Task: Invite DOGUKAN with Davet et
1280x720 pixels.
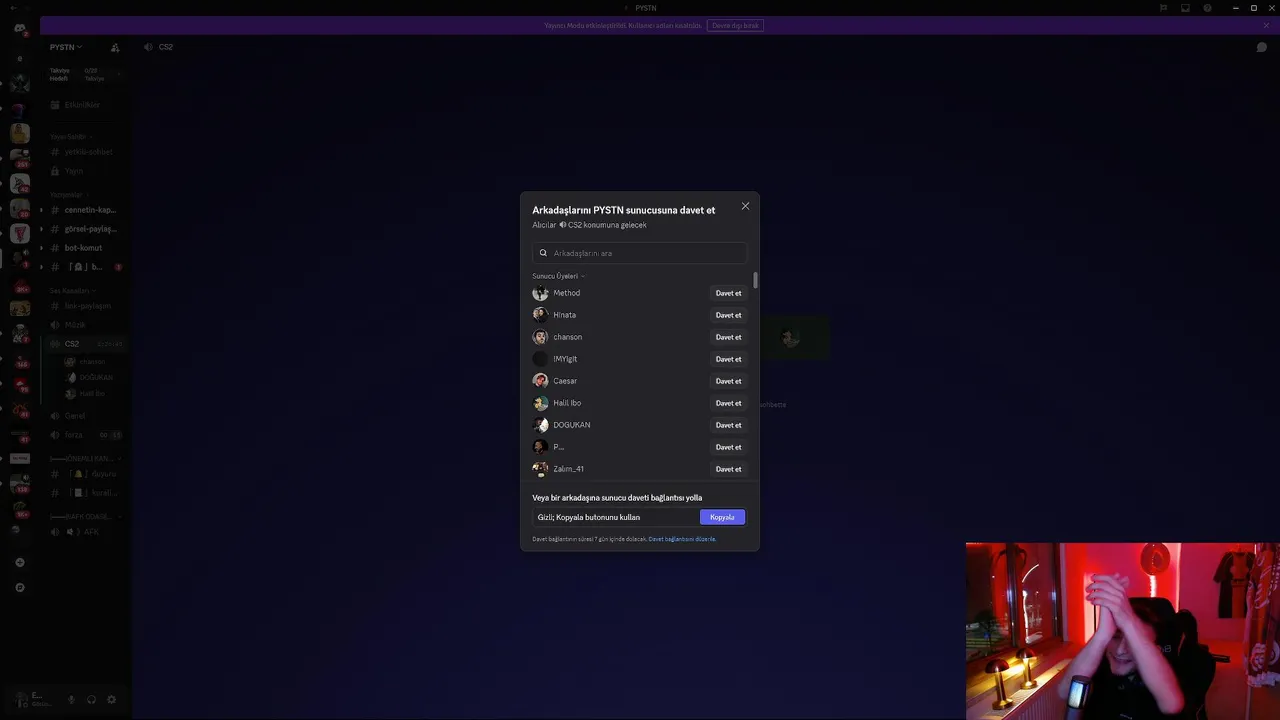Action: click(728, 425)
